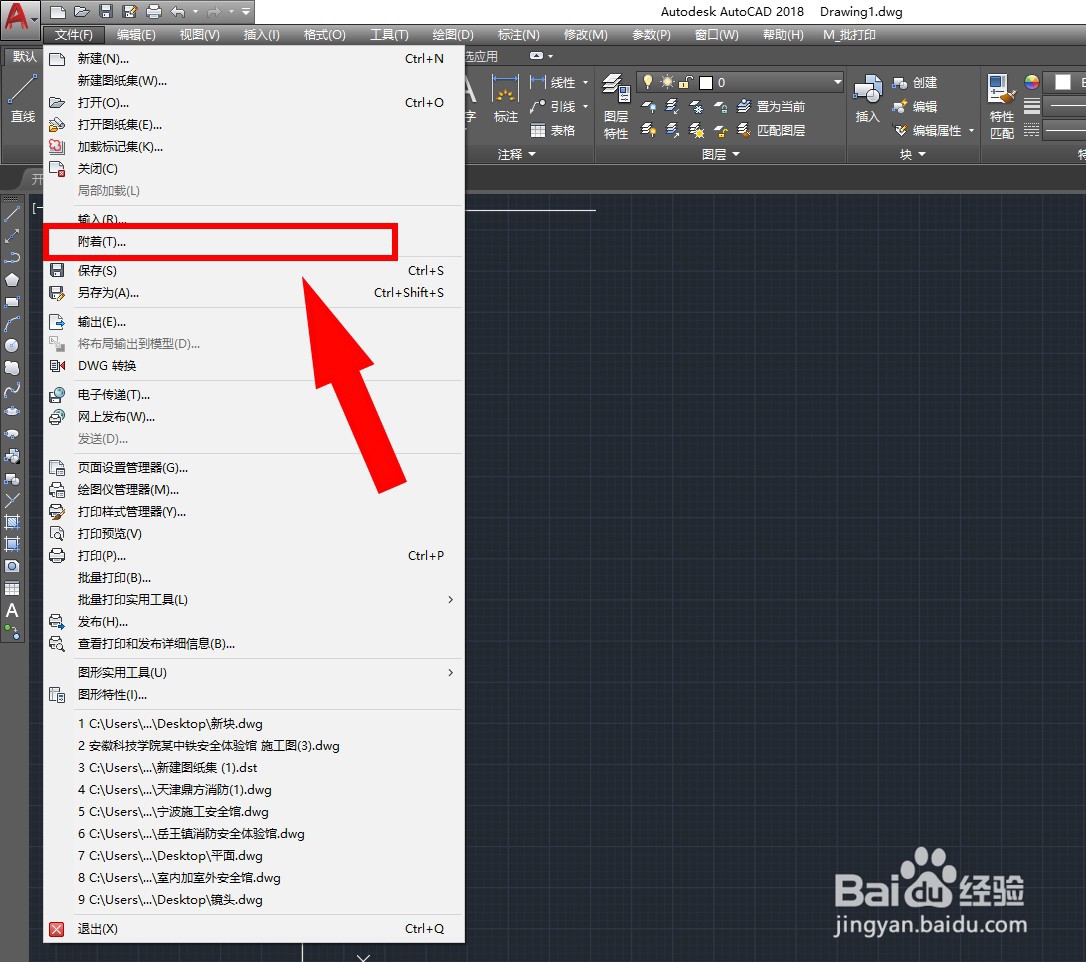Choose 关闭(C) from File menu
The height and width of the screenshot is (962, 1086).
point(254,168)
